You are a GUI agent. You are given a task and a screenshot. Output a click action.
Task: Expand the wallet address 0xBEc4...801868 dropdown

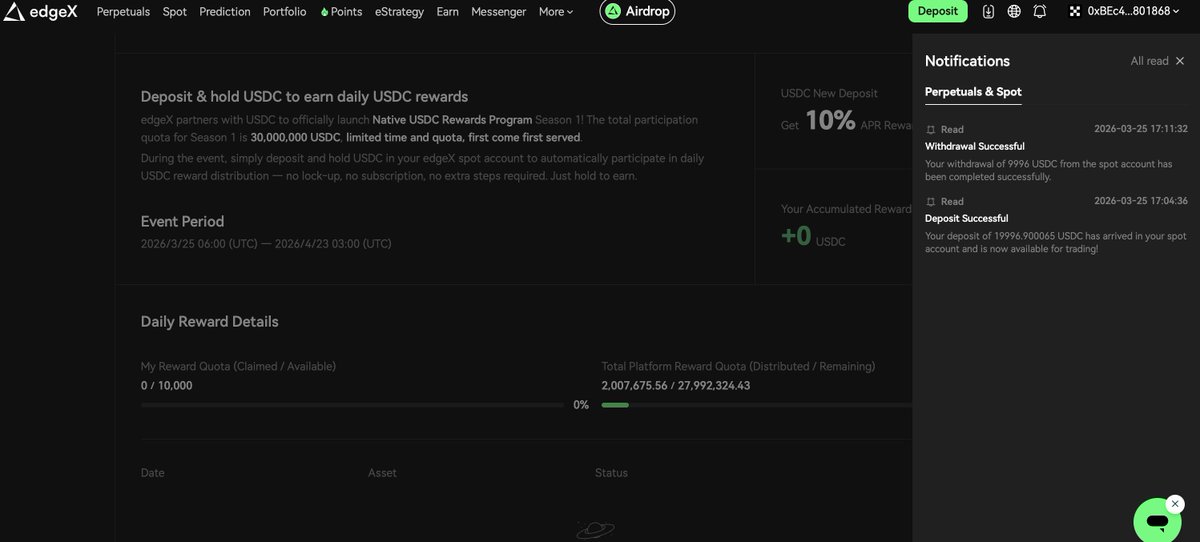point(1134,12)
